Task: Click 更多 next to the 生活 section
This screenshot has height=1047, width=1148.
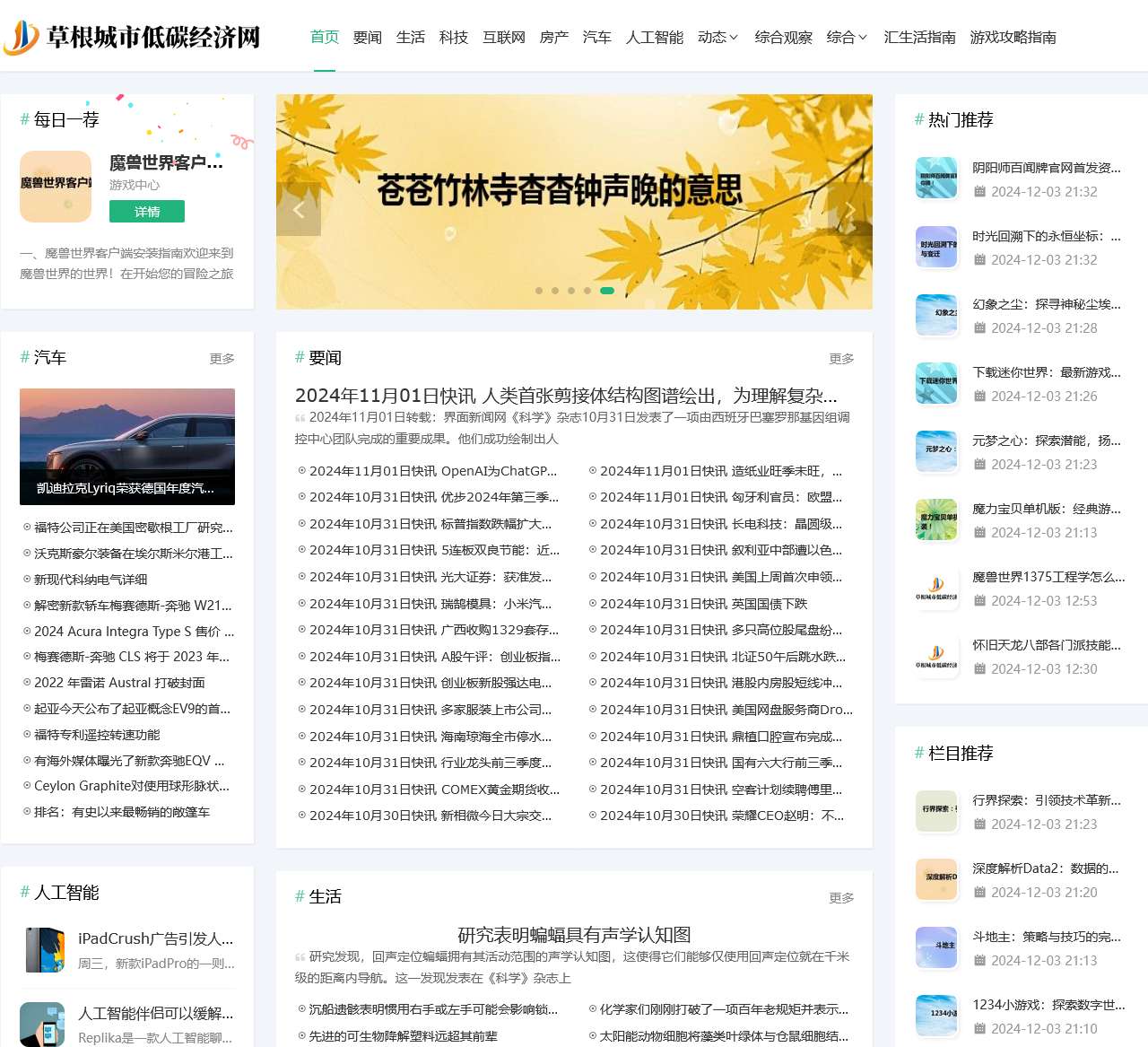Action: (842, 897)
